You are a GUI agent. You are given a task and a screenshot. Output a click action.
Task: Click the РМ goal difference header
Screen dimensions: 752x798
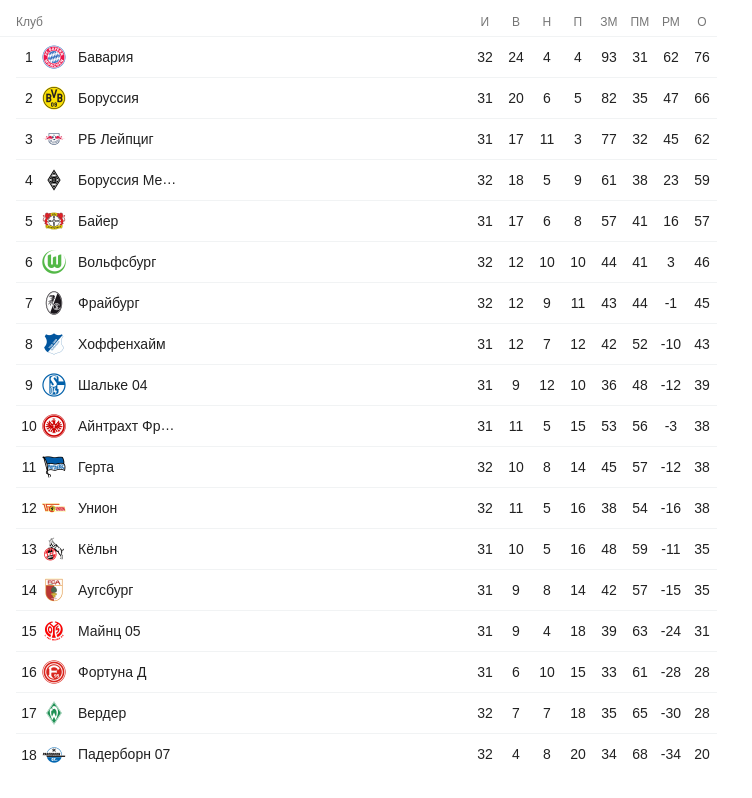(671, 22)
